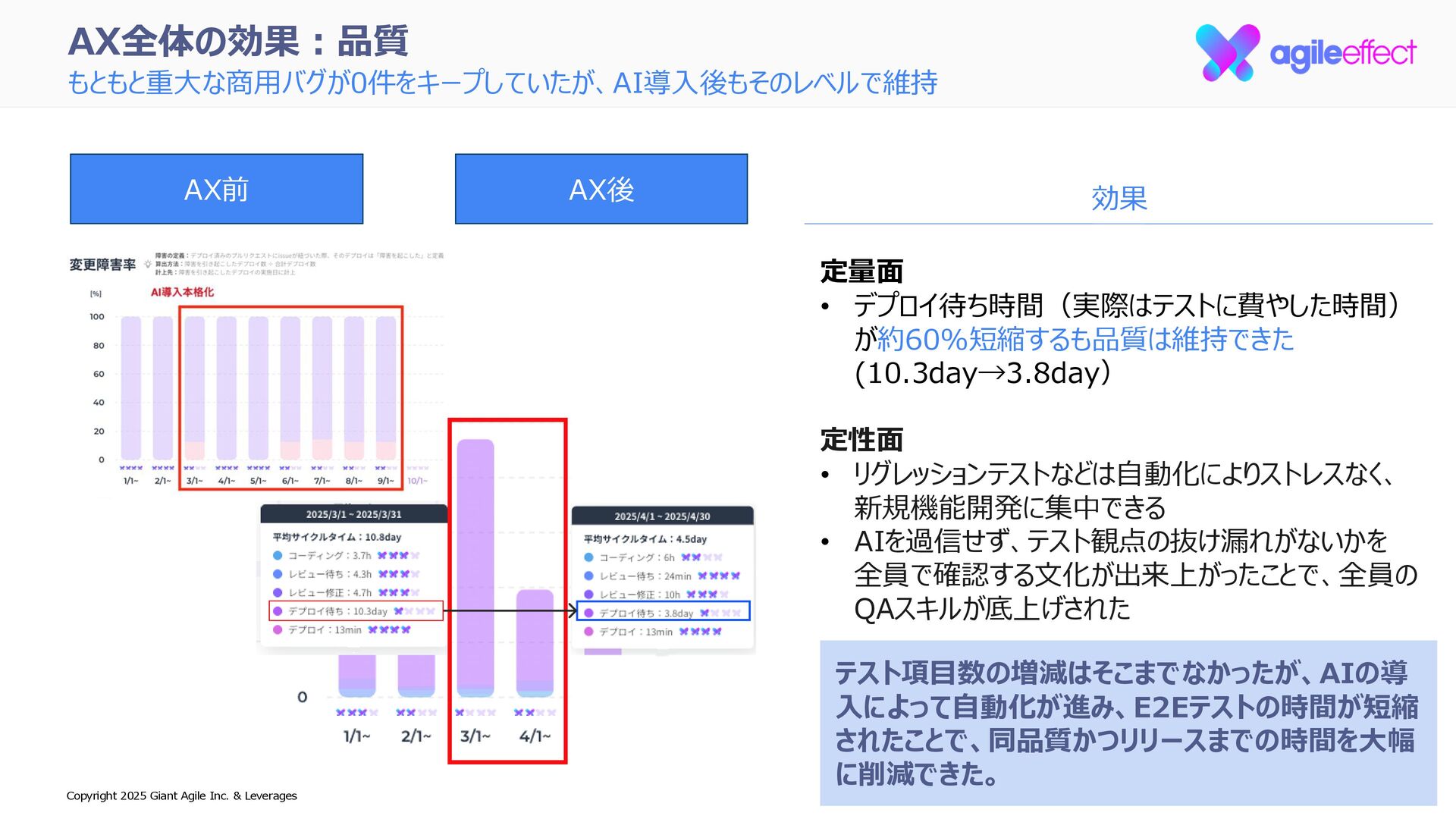1456x819 pixels.
Task: Select the AX後 blue header box
Action: click(601, 189)
